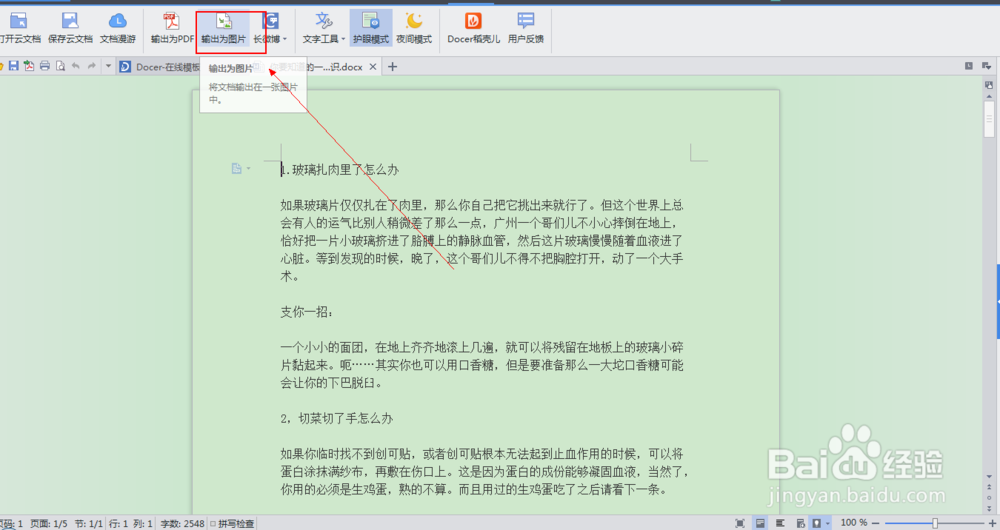Open the small dropdown beside section marker
This screenshot has height=530, width=1000.
pyautogui.click(x=249, y=168)
